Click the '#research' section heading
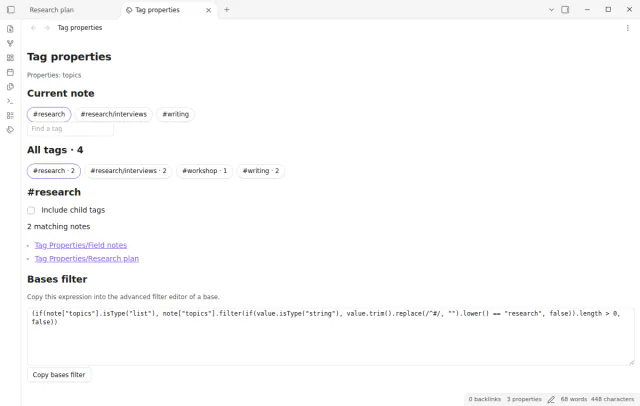Image resolution: width=640 pixels, height=406 pixels. [54, 192]
